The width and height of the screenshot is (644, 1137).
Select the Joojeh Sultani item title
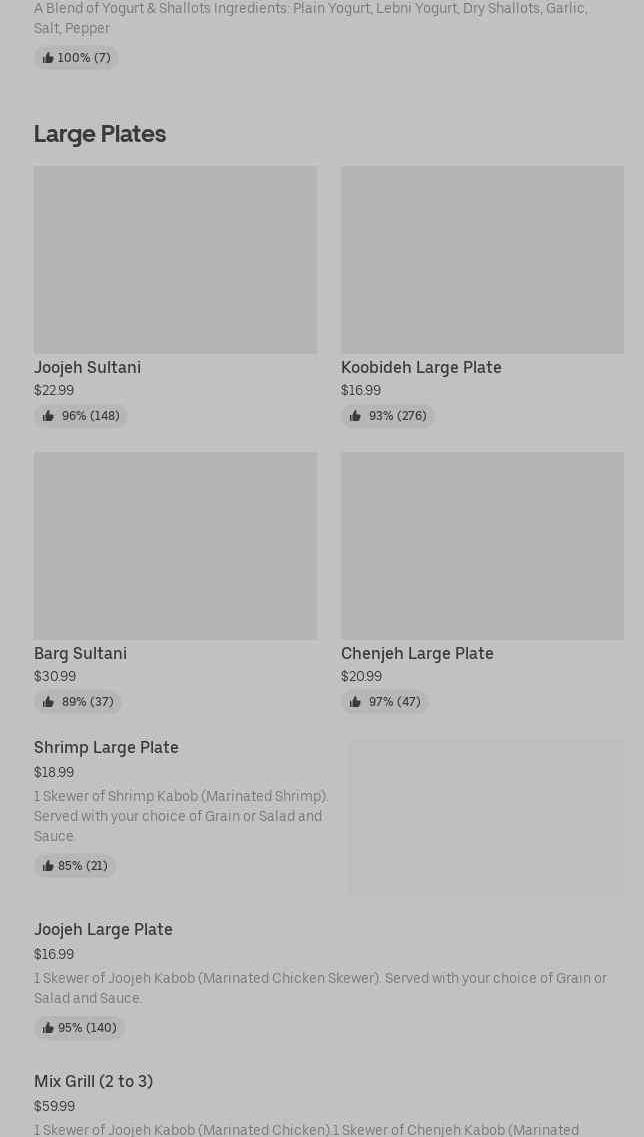(x=87, y=367)
